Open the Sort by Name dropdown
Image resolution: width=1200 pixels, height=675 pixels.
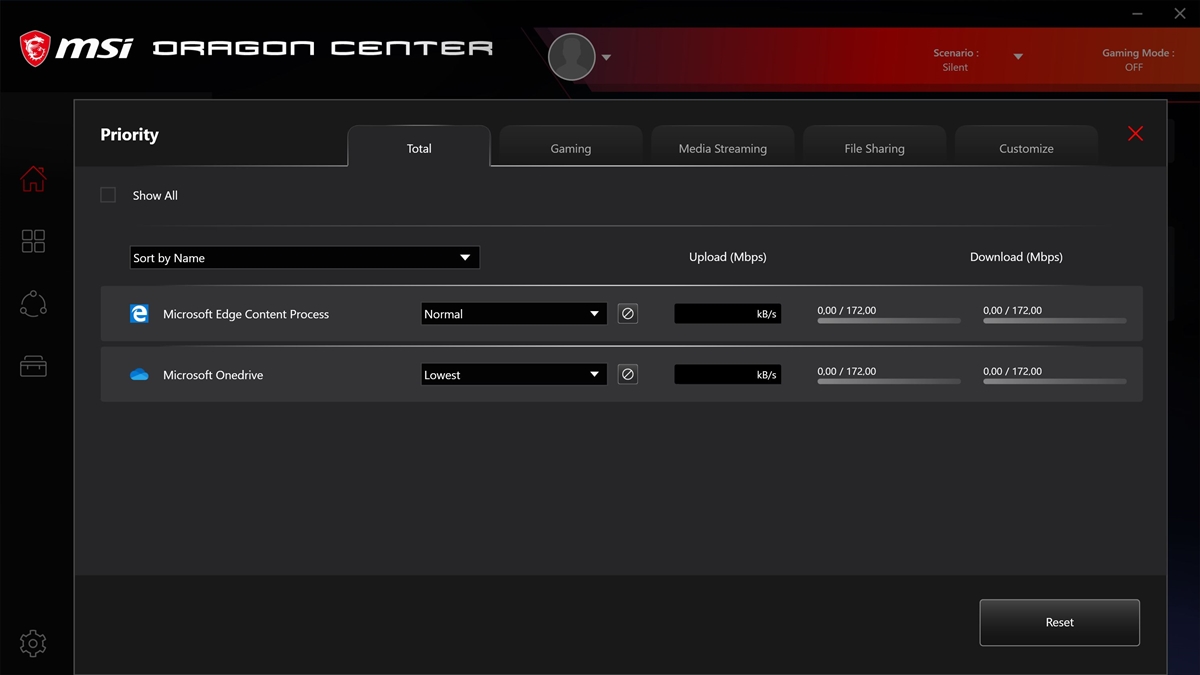[305, 258]
